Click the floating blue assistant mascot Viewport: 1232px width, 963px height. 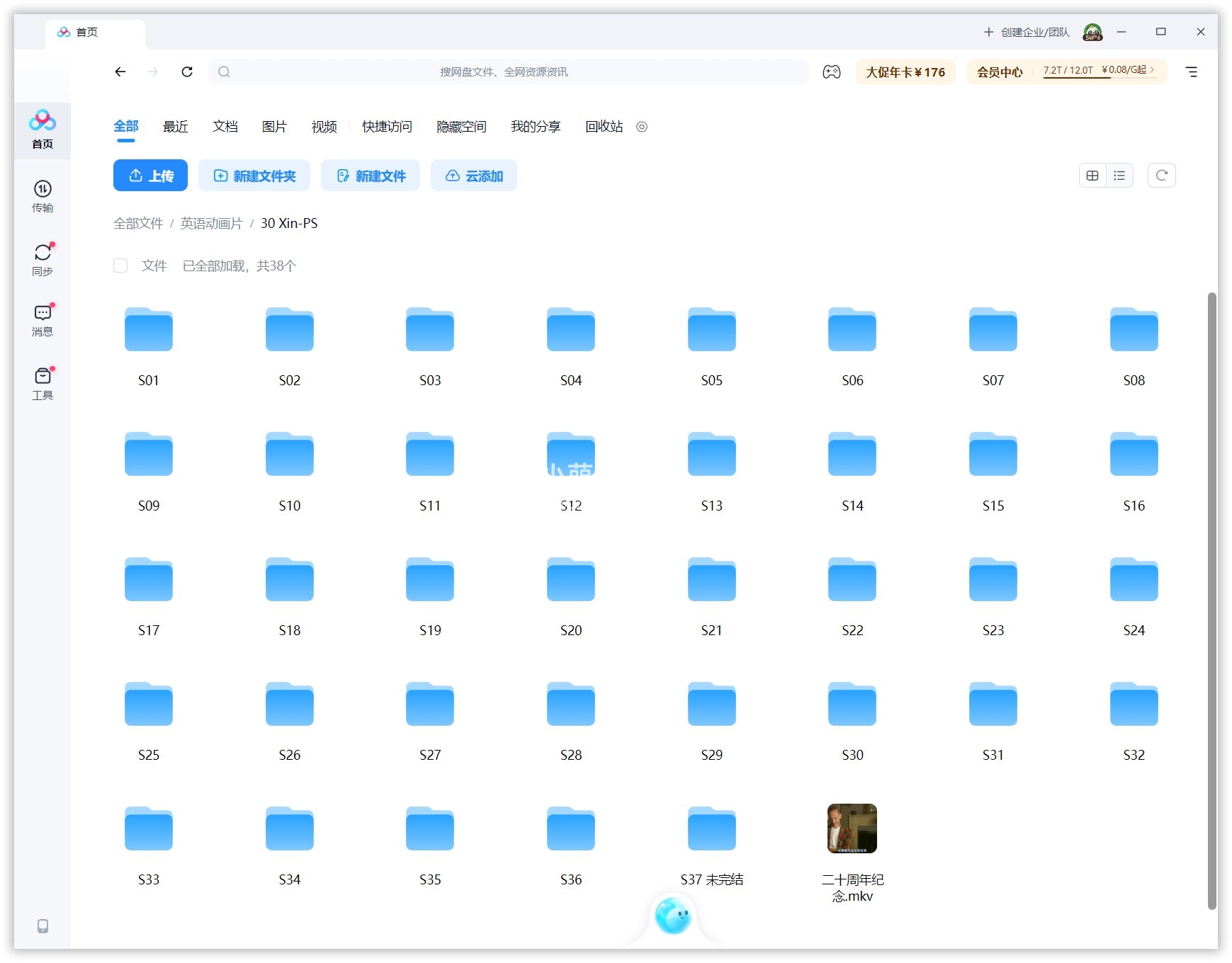pos(672,916)
